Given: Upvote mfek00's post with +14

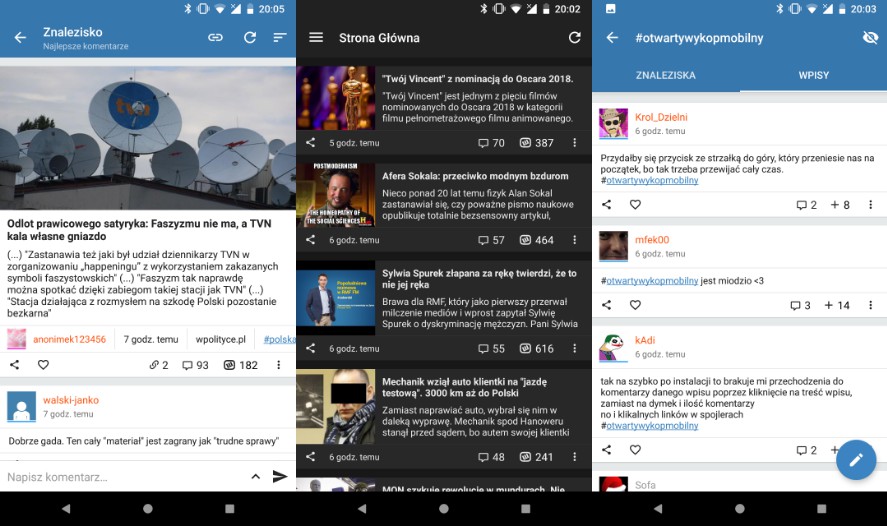Looking at the screenshot, I should point(837,305).
